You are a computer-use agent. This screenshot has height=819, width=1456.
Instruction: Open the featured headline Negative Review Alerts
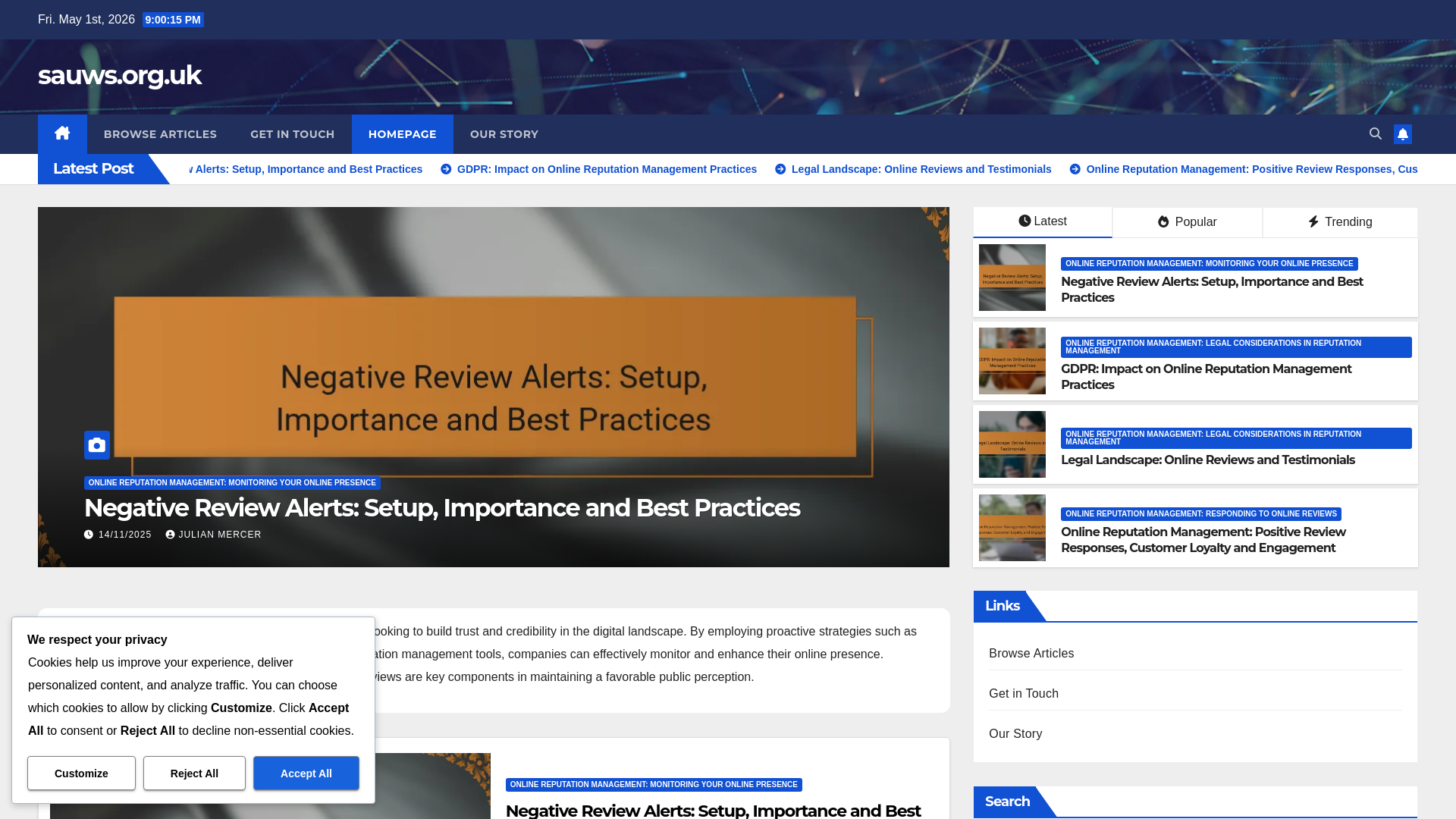(442, 507)
